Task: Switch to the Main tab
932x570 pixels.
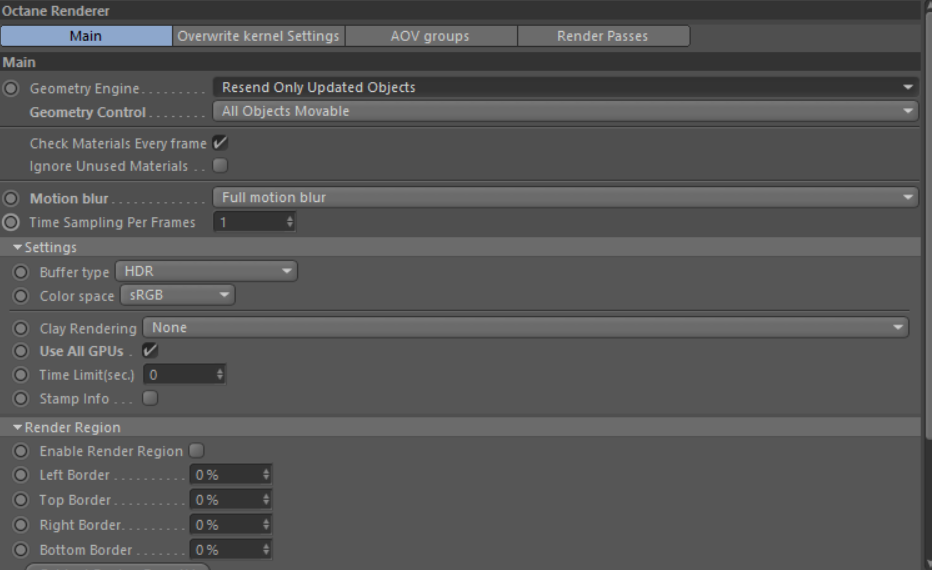Action: 86,36
